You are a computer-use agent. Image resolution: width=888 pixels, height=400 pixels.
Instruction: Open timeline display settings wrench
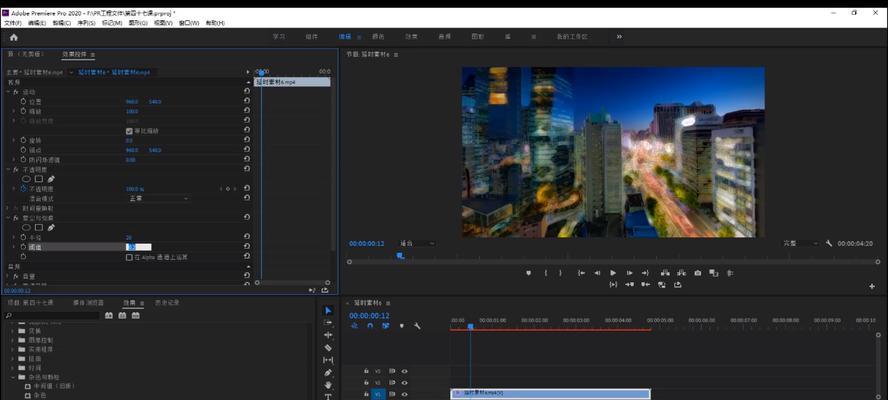pyautogui.click(x=417, y=326)
